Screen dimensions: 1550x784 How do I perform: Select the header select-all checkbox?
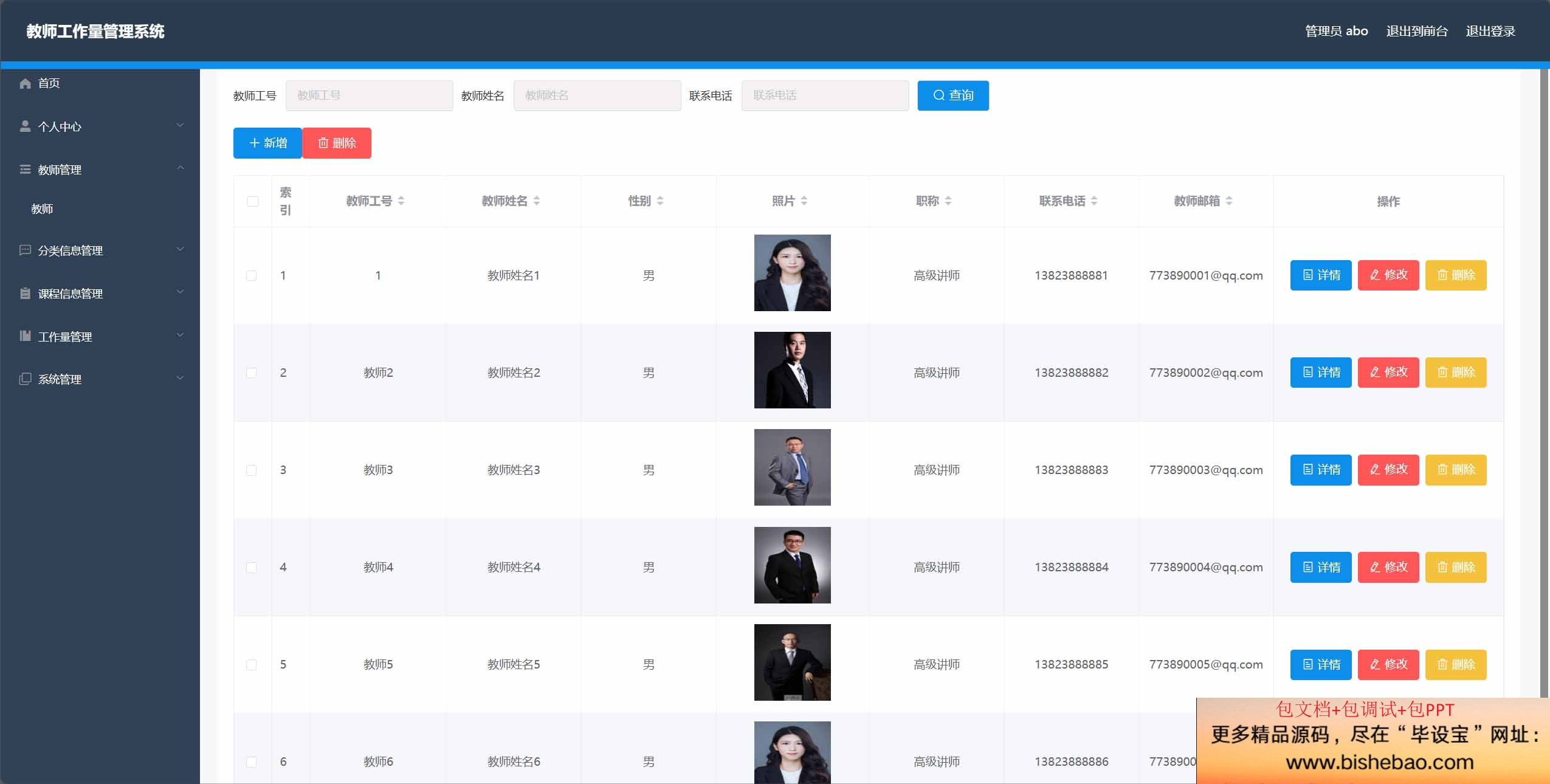(253, 202)
